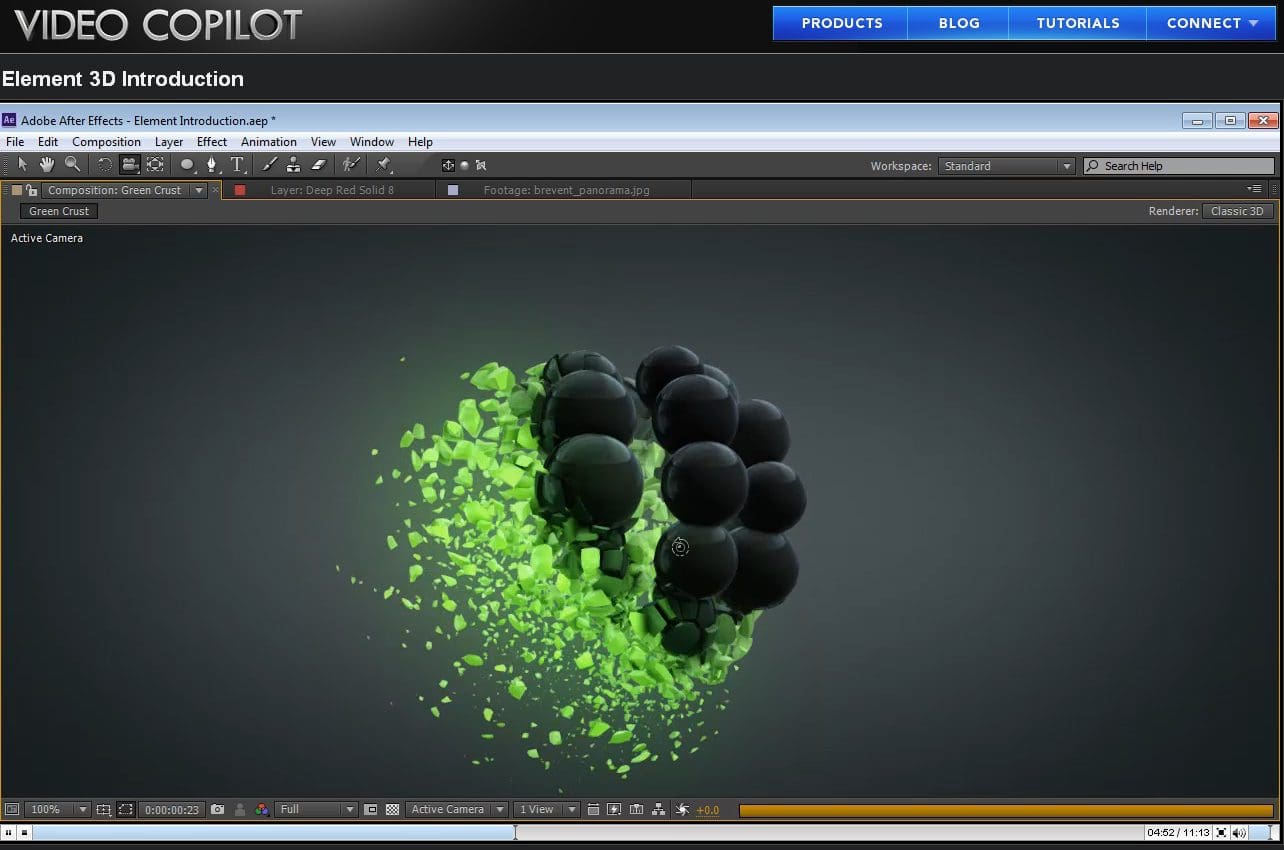Screen dimensions: 1284x850
Task: Open the 1 View layout dropdown
Action: coord(547,809)
